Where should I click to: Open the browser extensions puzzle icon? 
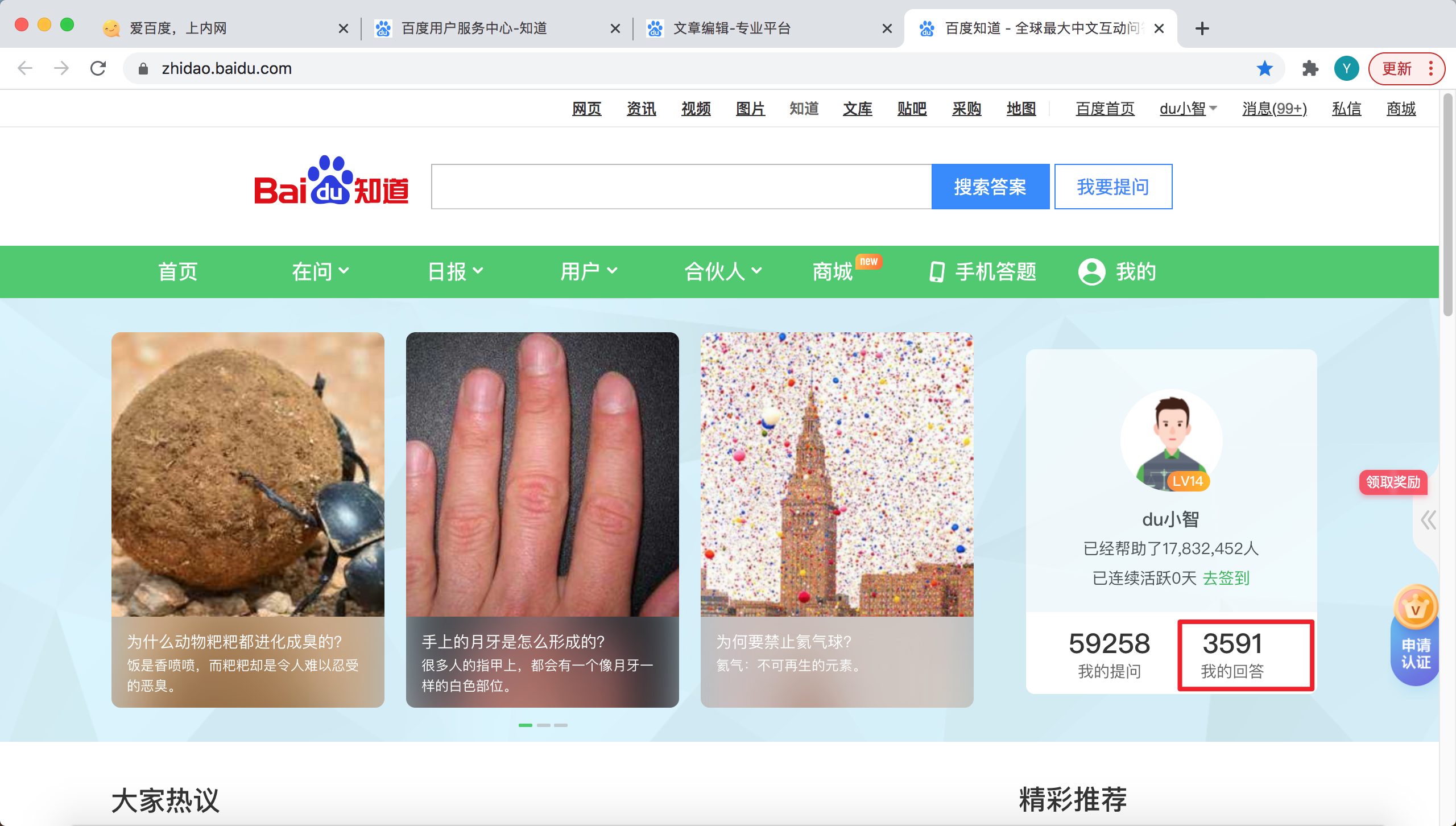1310,68
